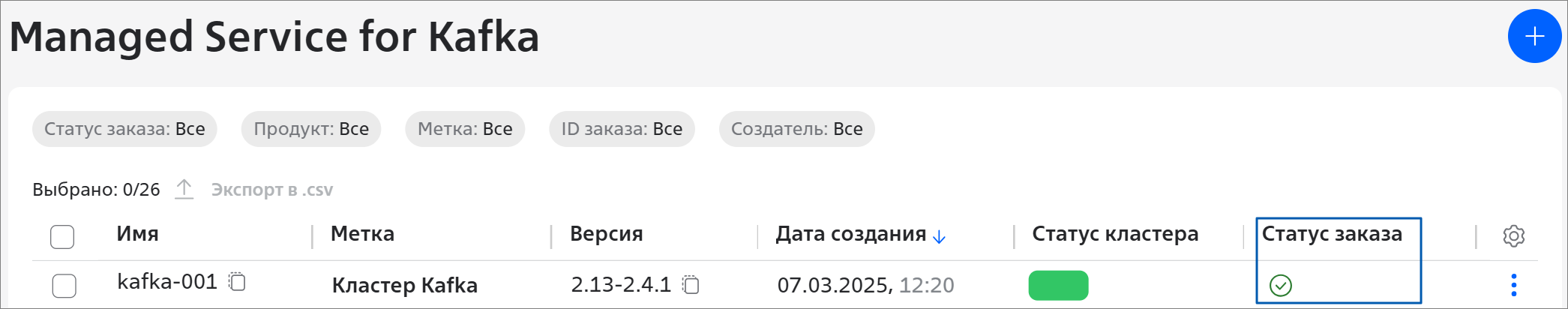
Task: Open table column settings gear
Action: [x=1513, y=235]
